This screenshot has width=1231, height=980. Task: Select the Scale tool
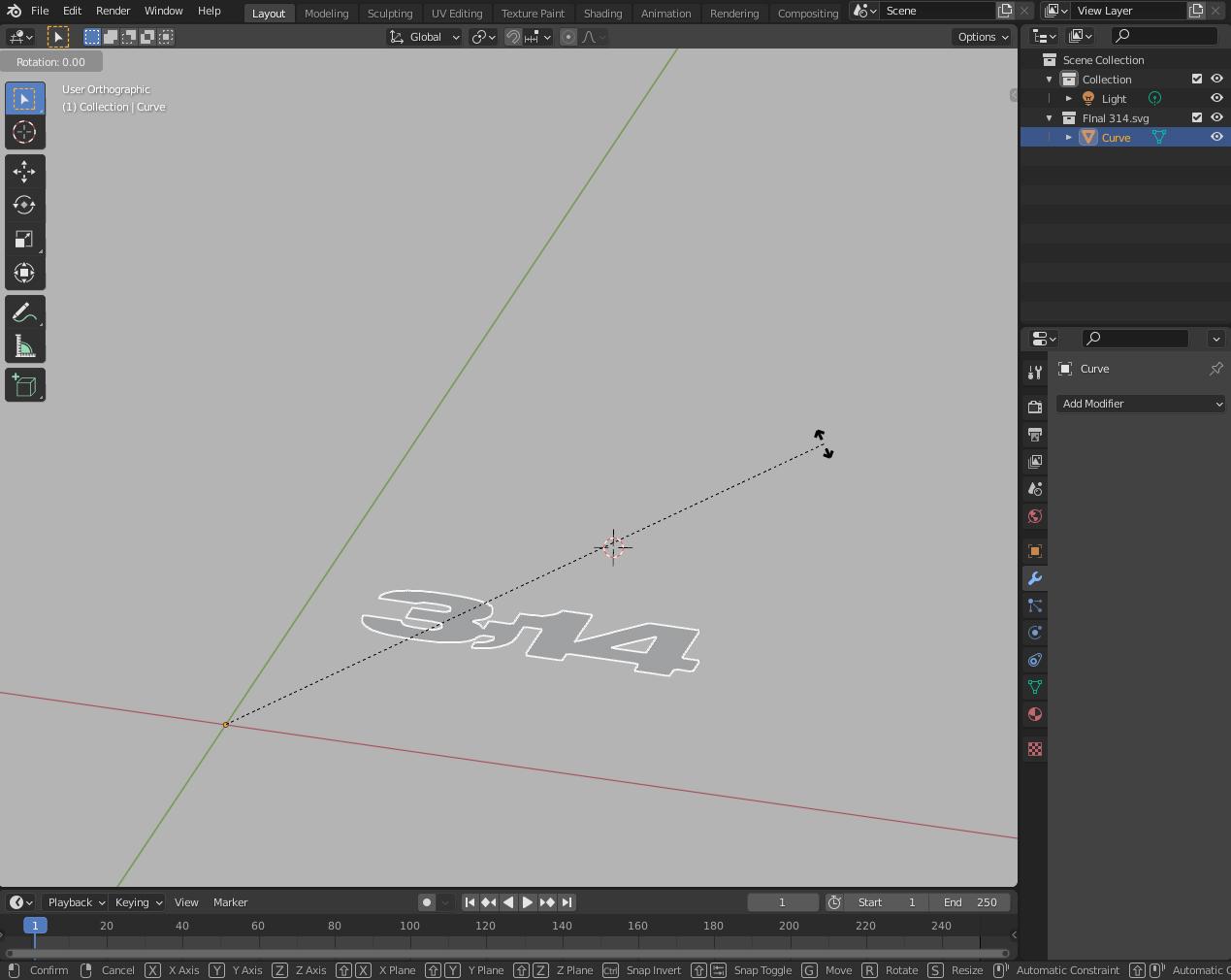(25, 240)
